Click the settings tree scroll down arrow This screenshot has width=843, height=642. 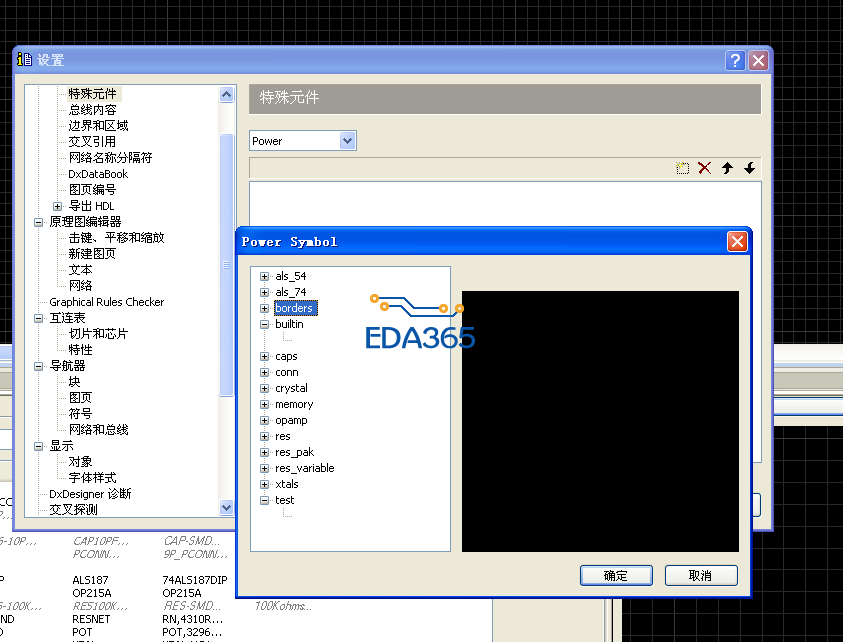[226, 507]
